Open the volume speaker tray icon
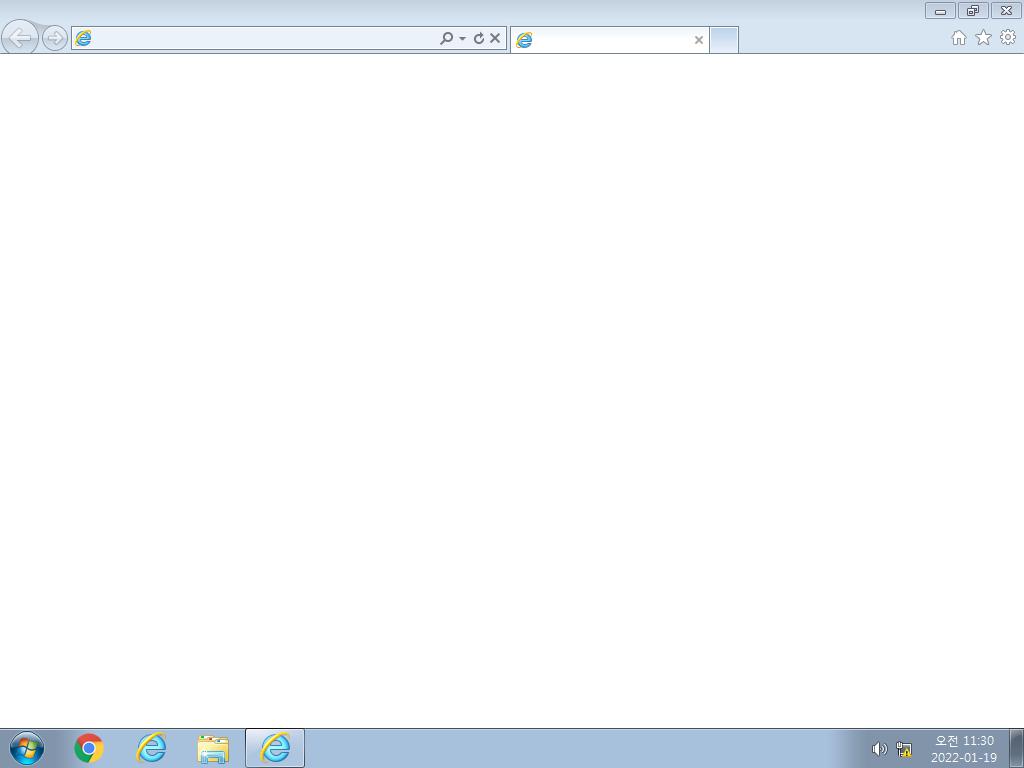Viewport: 1024px width, 768px height. click(879, 748)
